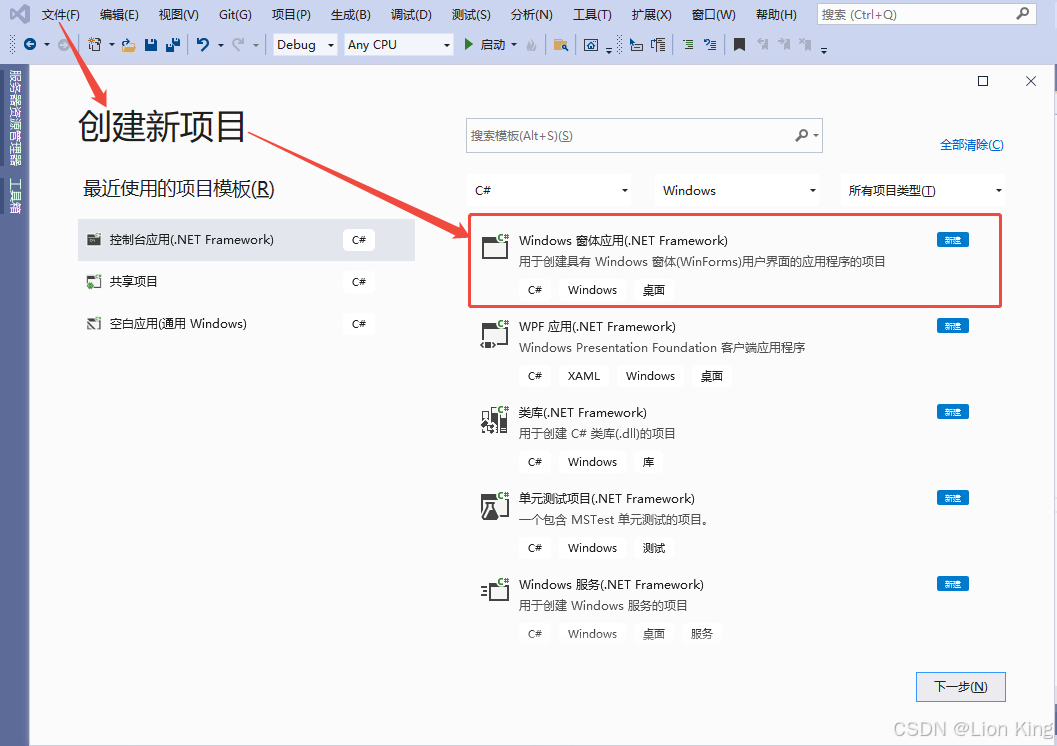Click the 测试 tag under unit test template

653,548
